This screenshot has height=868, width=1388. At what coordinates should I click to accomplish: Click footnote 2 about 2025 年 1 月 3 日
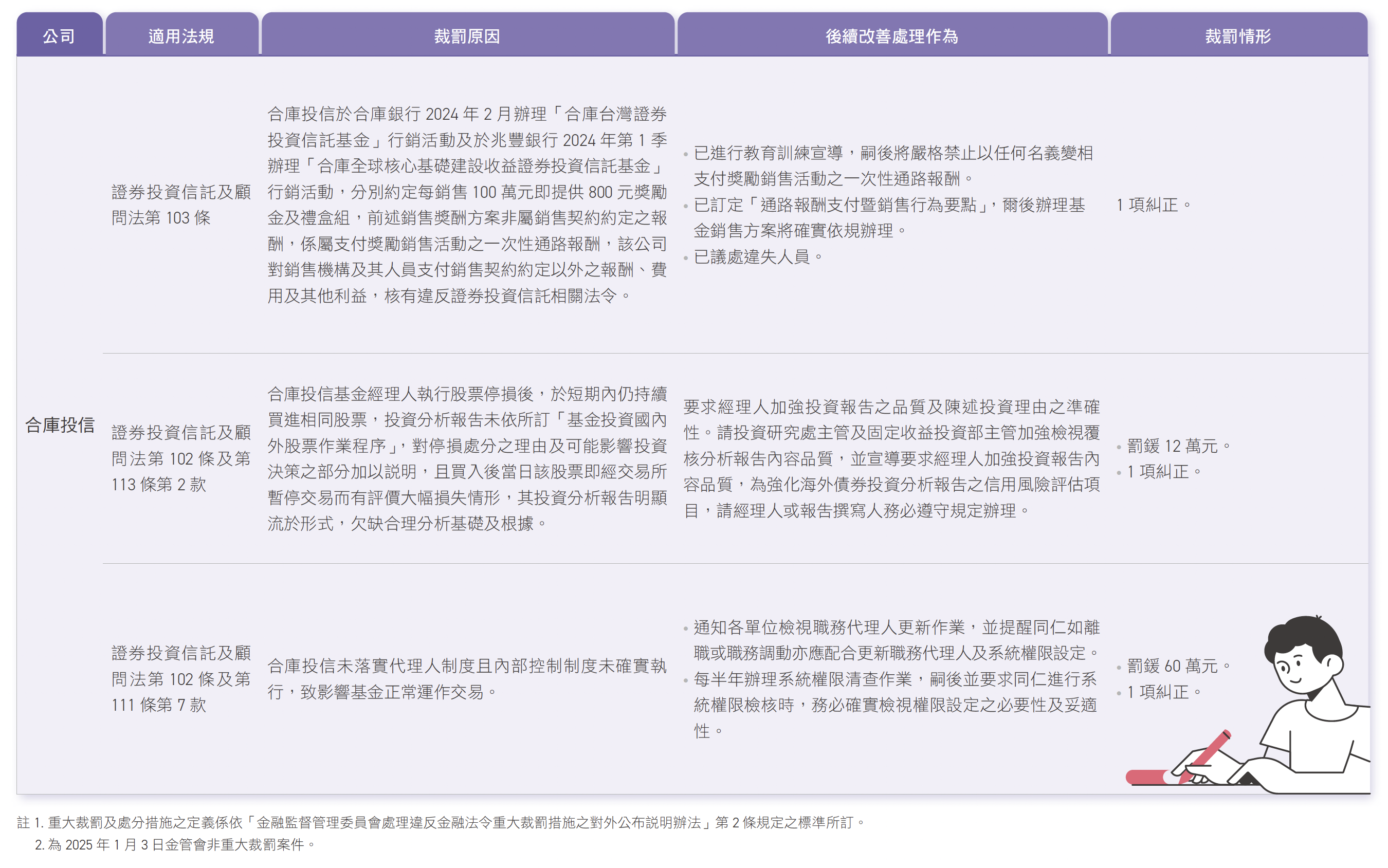click(175, 844)
